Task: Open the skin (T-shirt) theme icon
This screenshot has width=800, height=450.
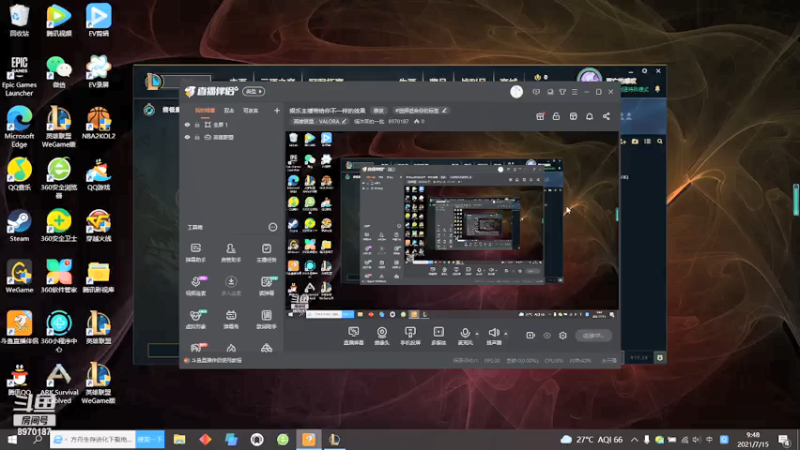Action: point(562,92)
